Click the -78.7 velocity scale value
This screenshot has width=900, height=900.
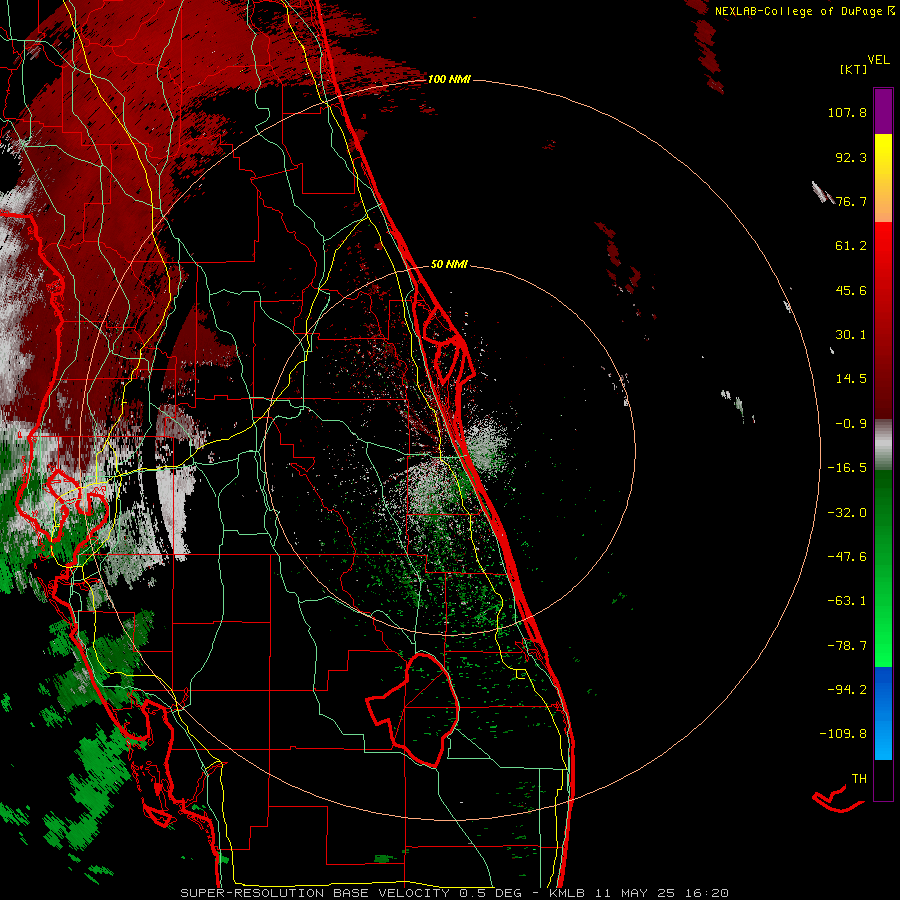click(x=847, y=646)
